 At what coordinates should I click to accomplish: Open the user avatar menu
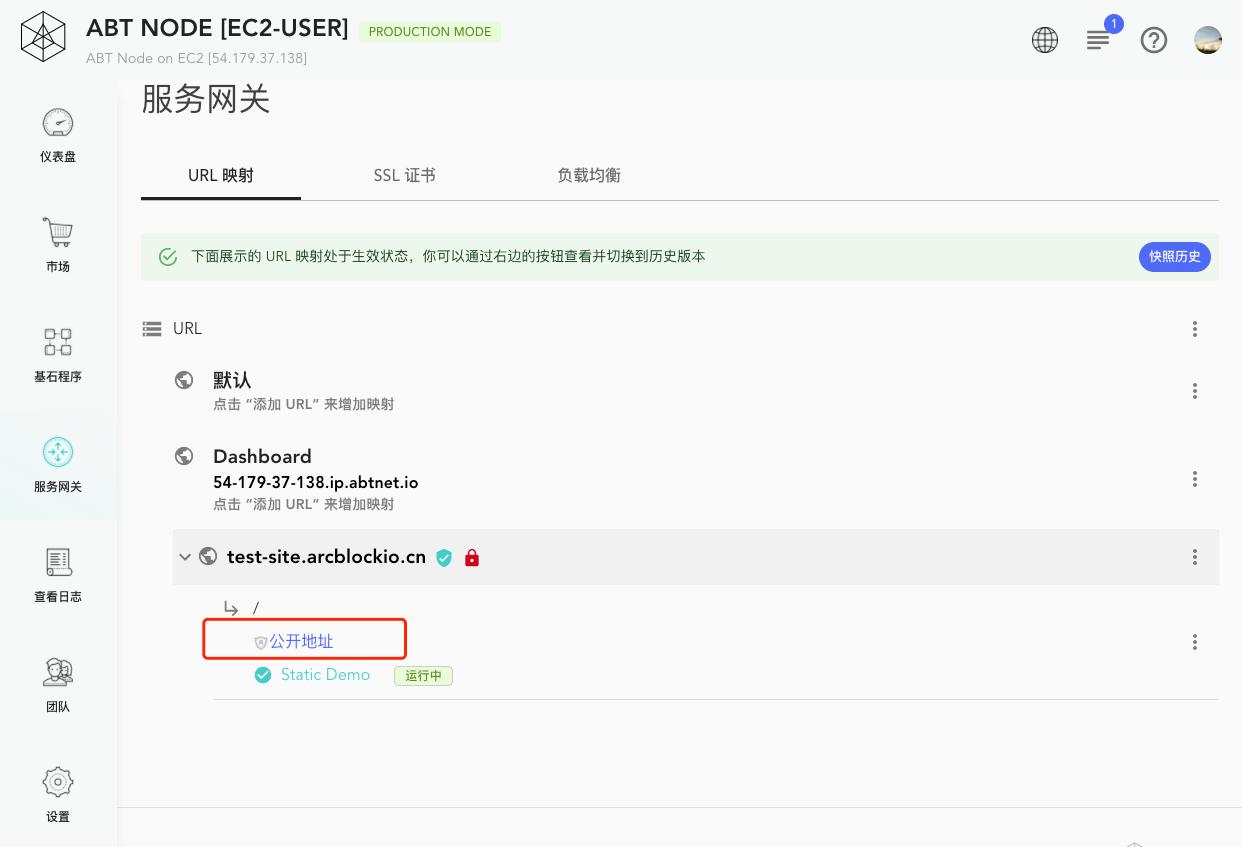pos(1208,40)
